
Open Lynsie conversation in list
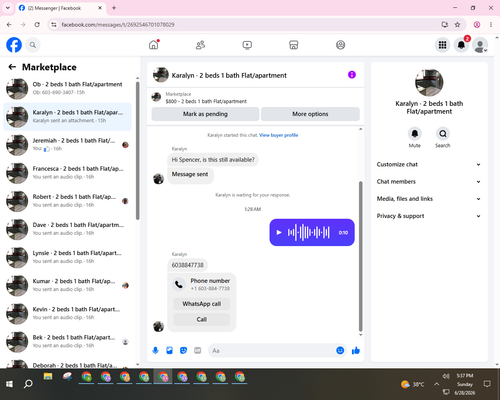point(67,257)
